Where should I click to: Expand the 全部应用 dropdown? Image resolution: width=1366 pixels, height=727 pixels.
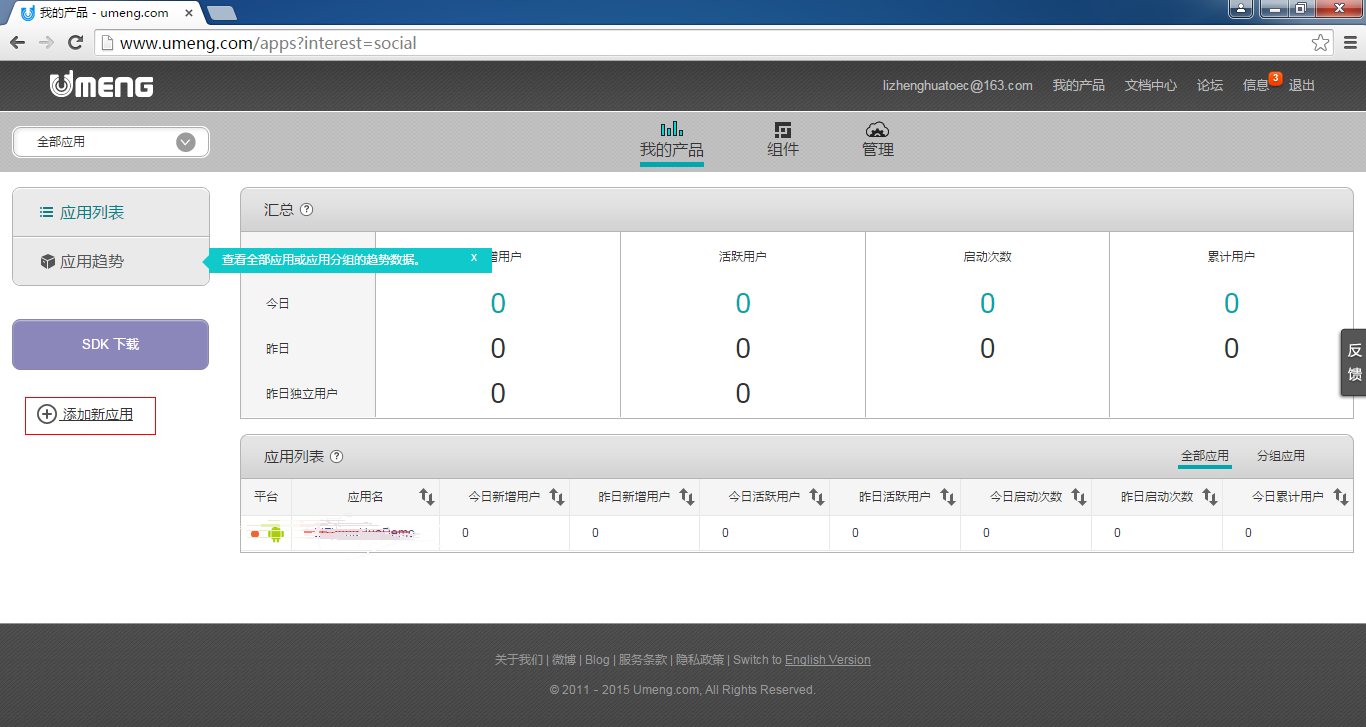(111, 142)
